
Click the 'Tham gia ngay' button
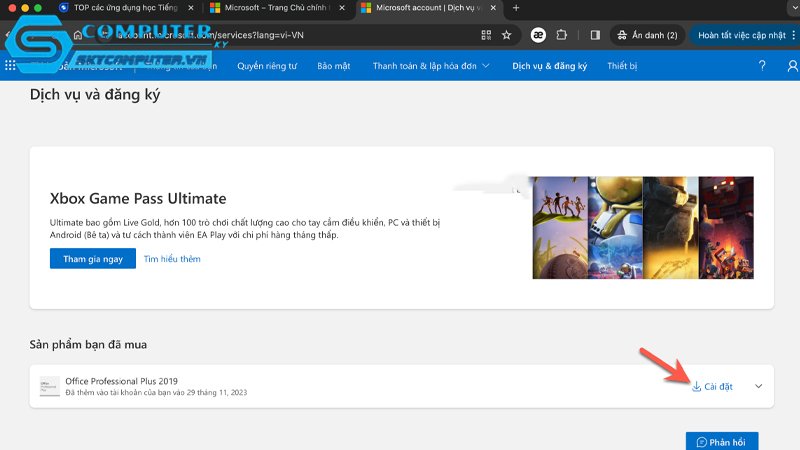93,259
